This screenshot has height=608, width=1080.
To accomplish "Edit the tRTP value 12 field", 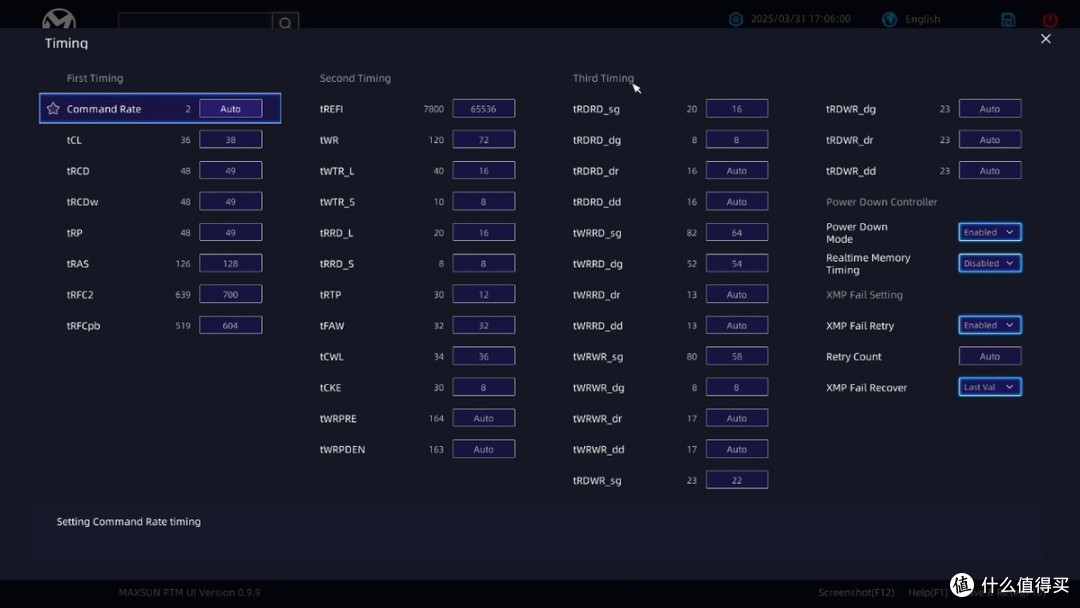I will (484, 295).
